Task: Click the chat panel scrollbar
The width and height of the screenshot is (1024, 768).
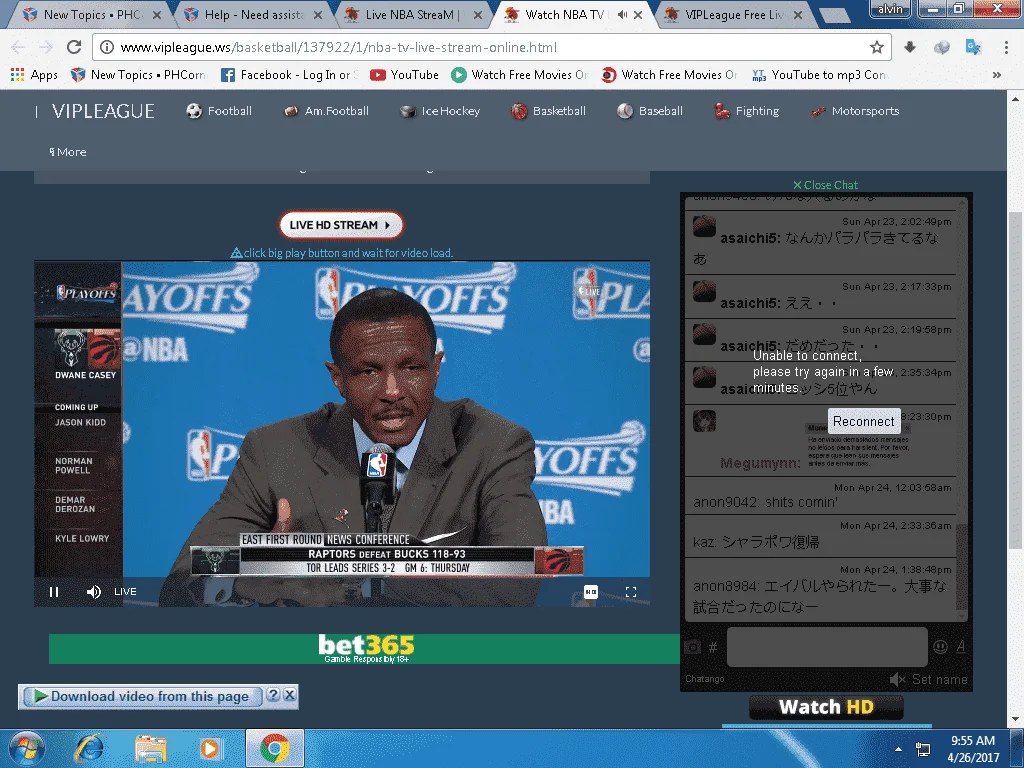Action: click(961, 568)
